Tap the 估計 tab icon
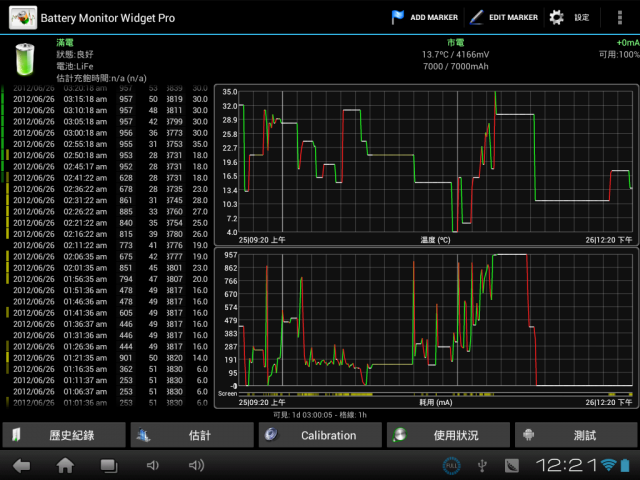This screenshot has width=640, height=480. [x=143, y=435]
